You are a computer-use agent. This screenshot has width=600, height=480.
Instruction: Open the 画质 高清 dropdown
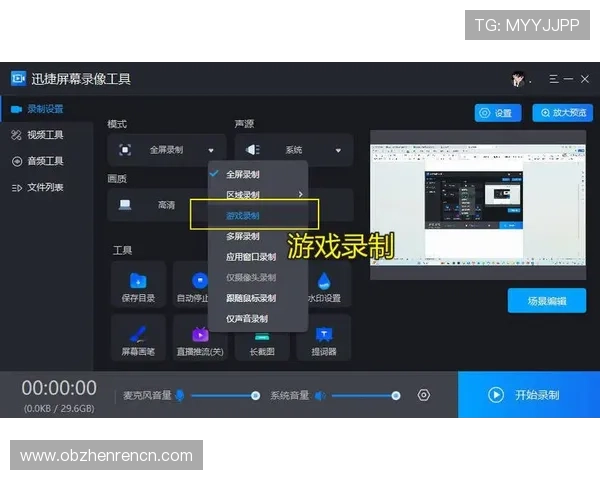(158, 205)
